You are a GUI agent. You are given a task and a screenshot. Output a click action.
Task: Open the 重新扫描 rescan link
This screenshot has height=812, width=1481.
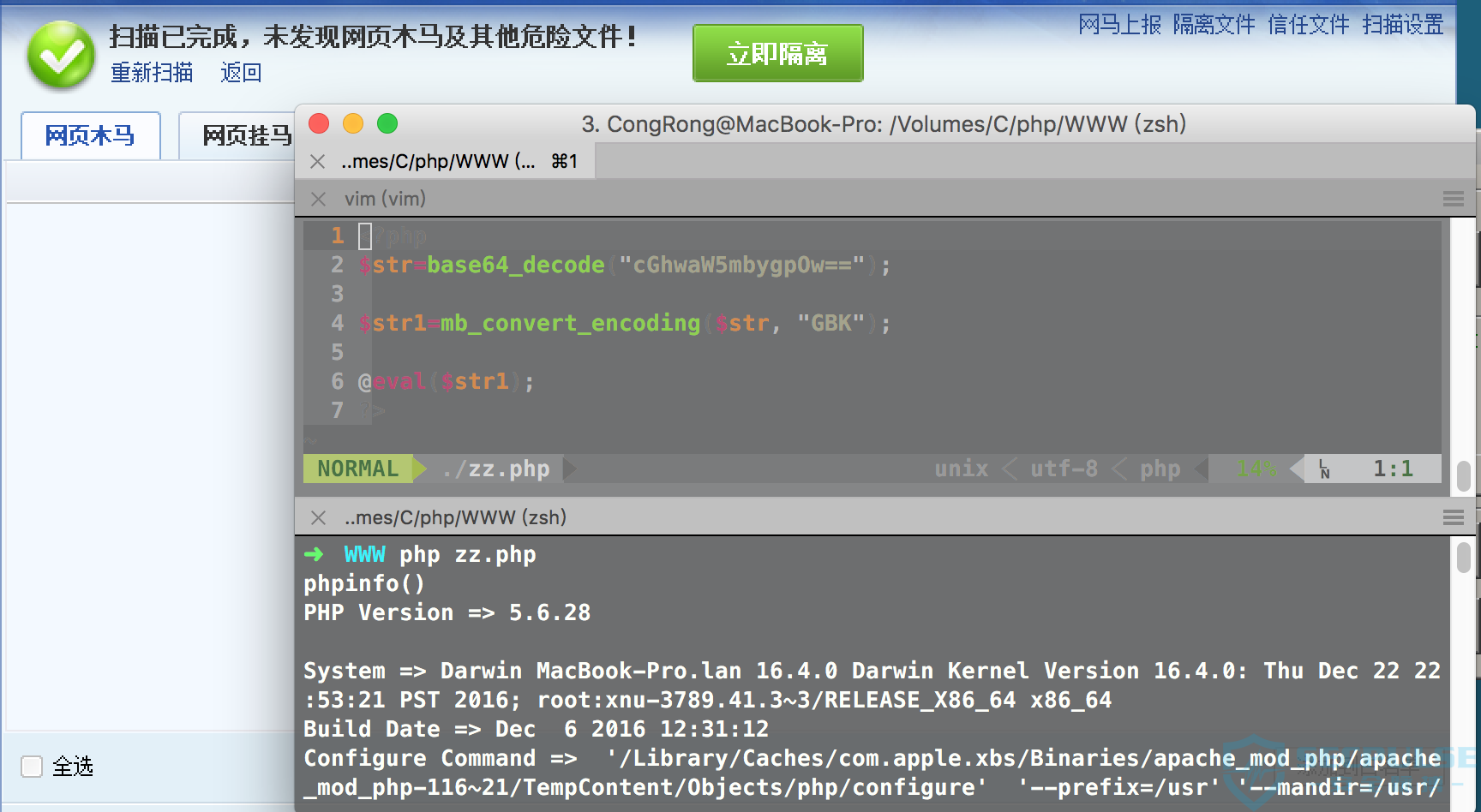point(152,73)
